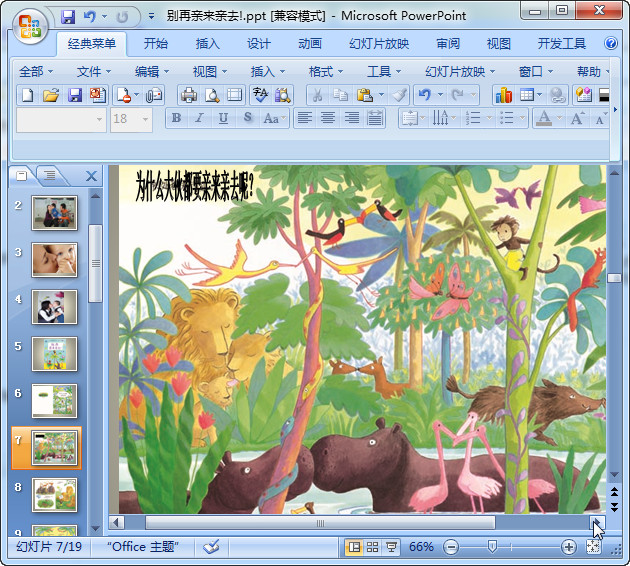
Task: Click the fit slide to window icon
Action: pos(593,547)
